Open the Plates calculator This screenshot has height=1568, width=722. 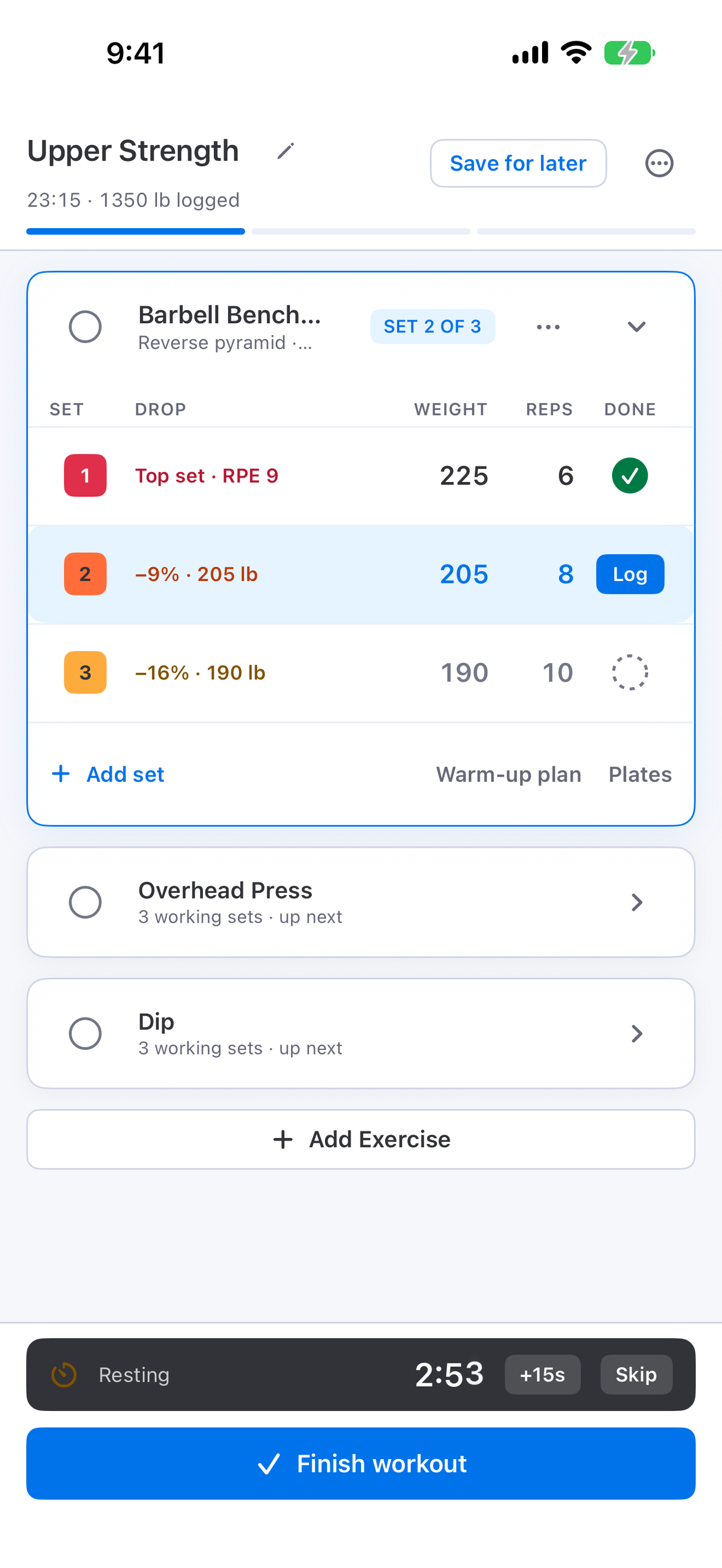[x=640, y=774]
